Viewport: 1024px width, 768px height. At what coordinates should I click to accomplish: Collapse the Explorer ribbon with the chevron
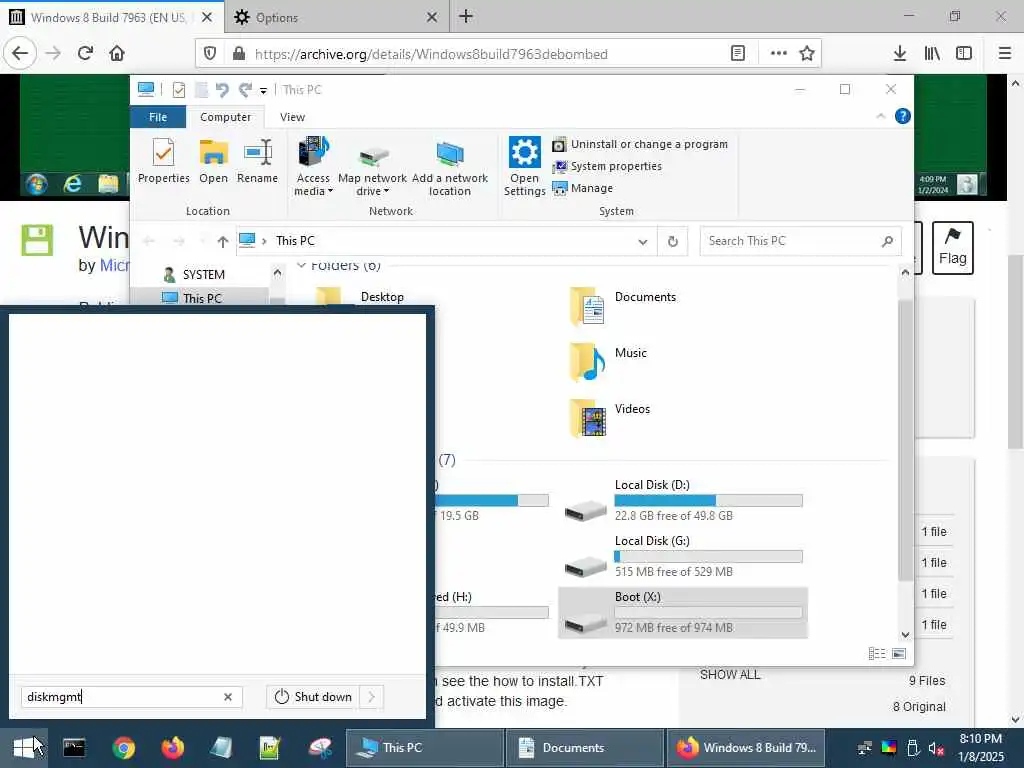[880, 116]
